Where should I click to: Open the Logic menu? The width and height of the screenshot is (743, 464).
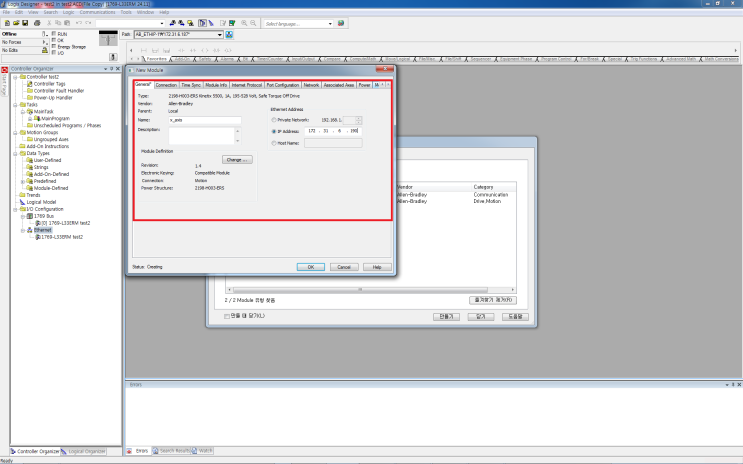[68, 12]
